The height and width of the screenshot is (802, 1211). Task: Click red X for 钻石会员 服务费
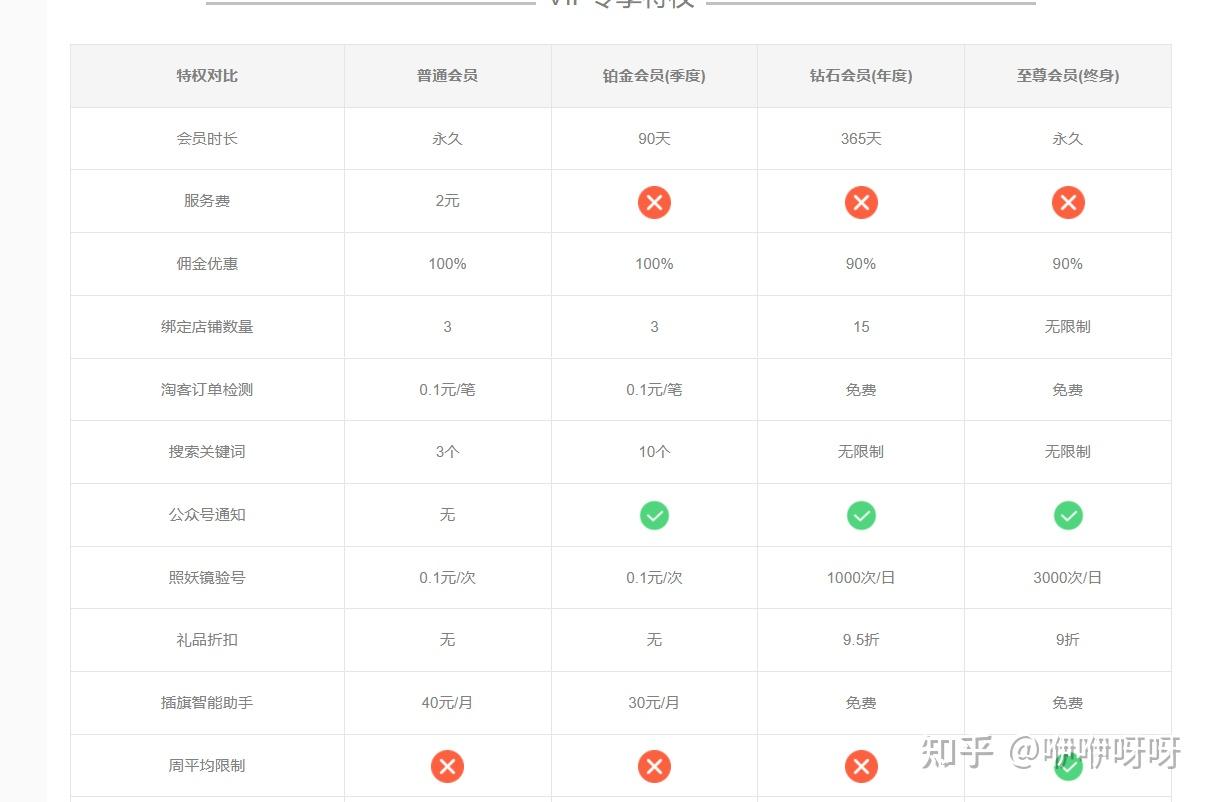pos(861,202)
